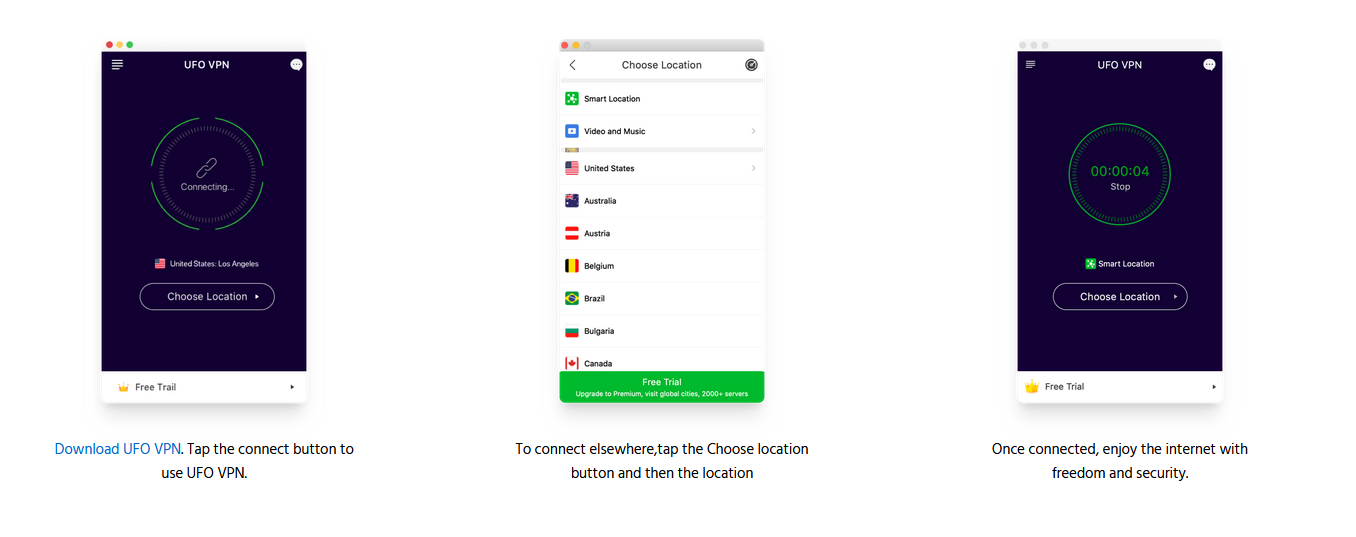Expand United States server list chevron

click(753, 168)
